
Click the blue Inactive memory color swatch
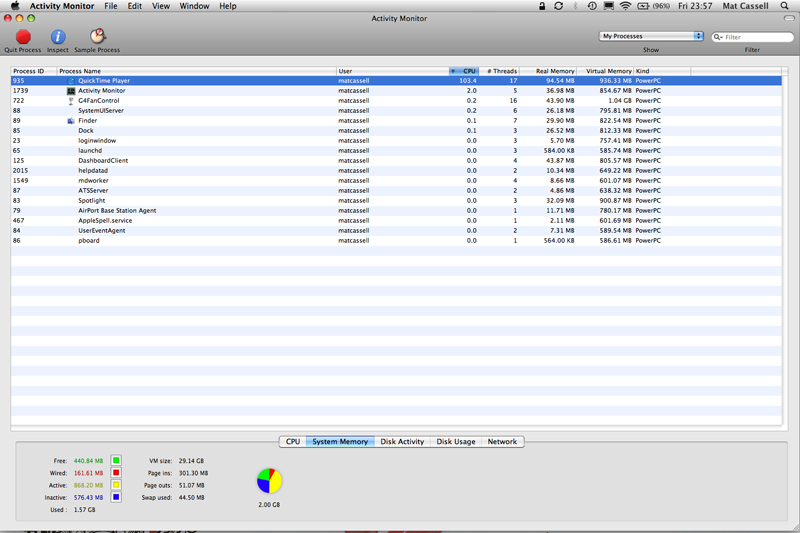pos(116,497)
